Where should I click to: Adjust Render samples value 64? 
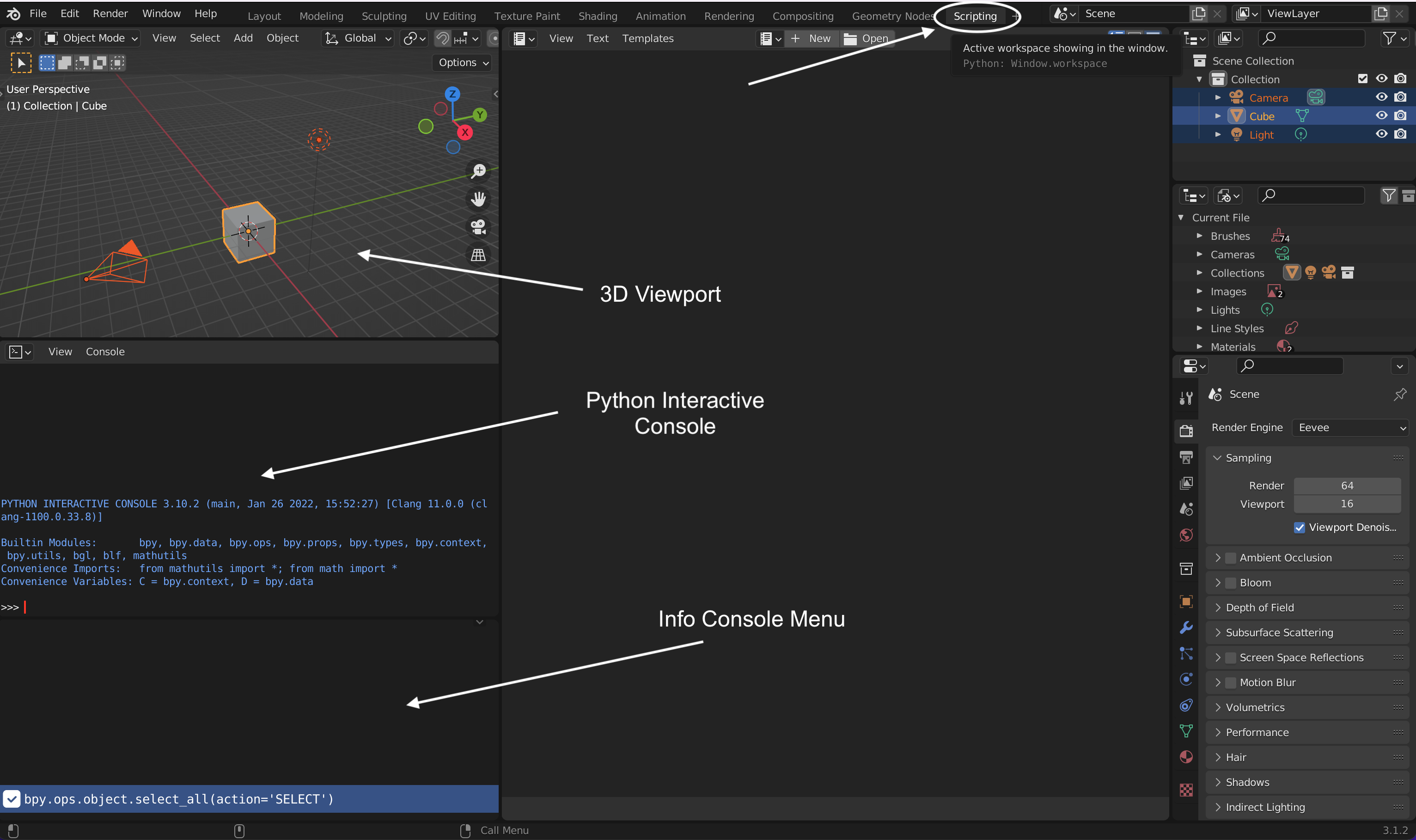click(1347, 486)
